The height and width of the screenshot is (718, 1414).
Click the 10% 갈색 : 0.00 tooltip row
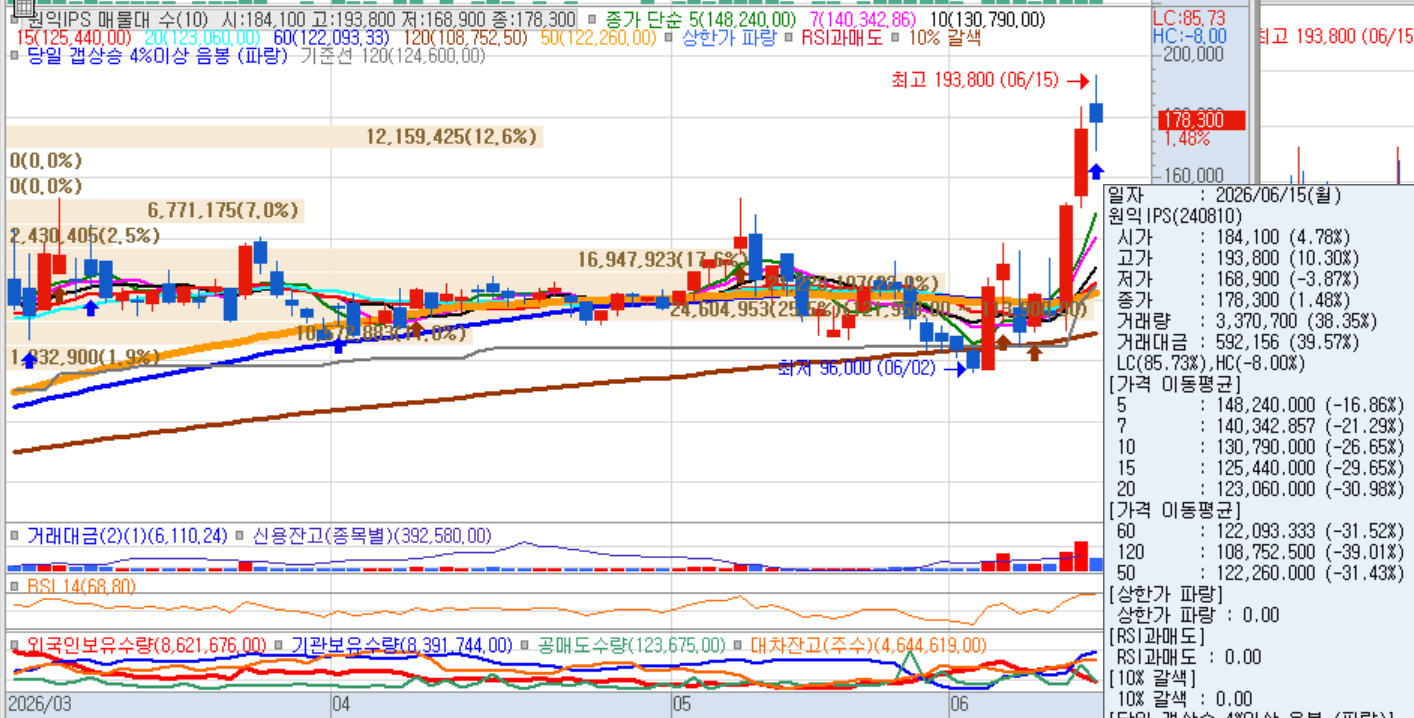1184,699
